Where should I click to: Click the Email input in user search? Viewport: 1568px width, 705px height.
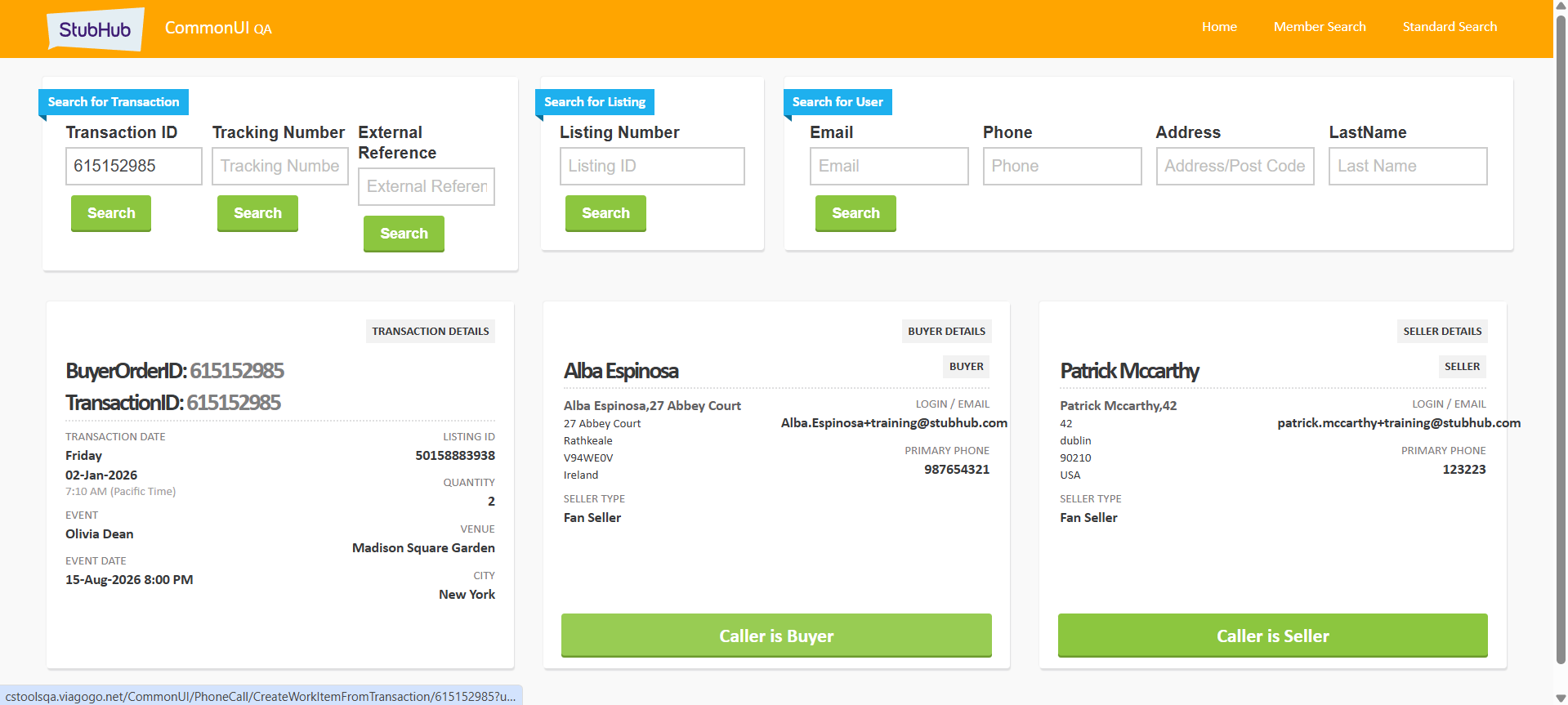tap(888, 167)
